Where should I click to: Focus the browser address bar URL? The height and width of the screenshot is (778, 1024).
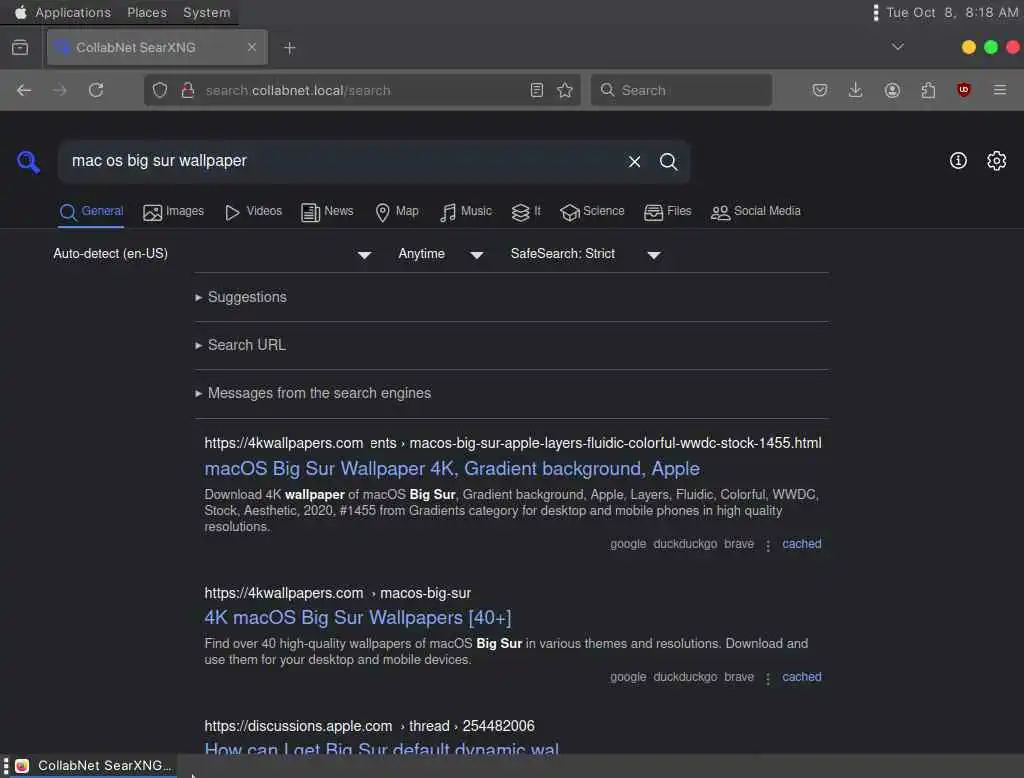362,90
